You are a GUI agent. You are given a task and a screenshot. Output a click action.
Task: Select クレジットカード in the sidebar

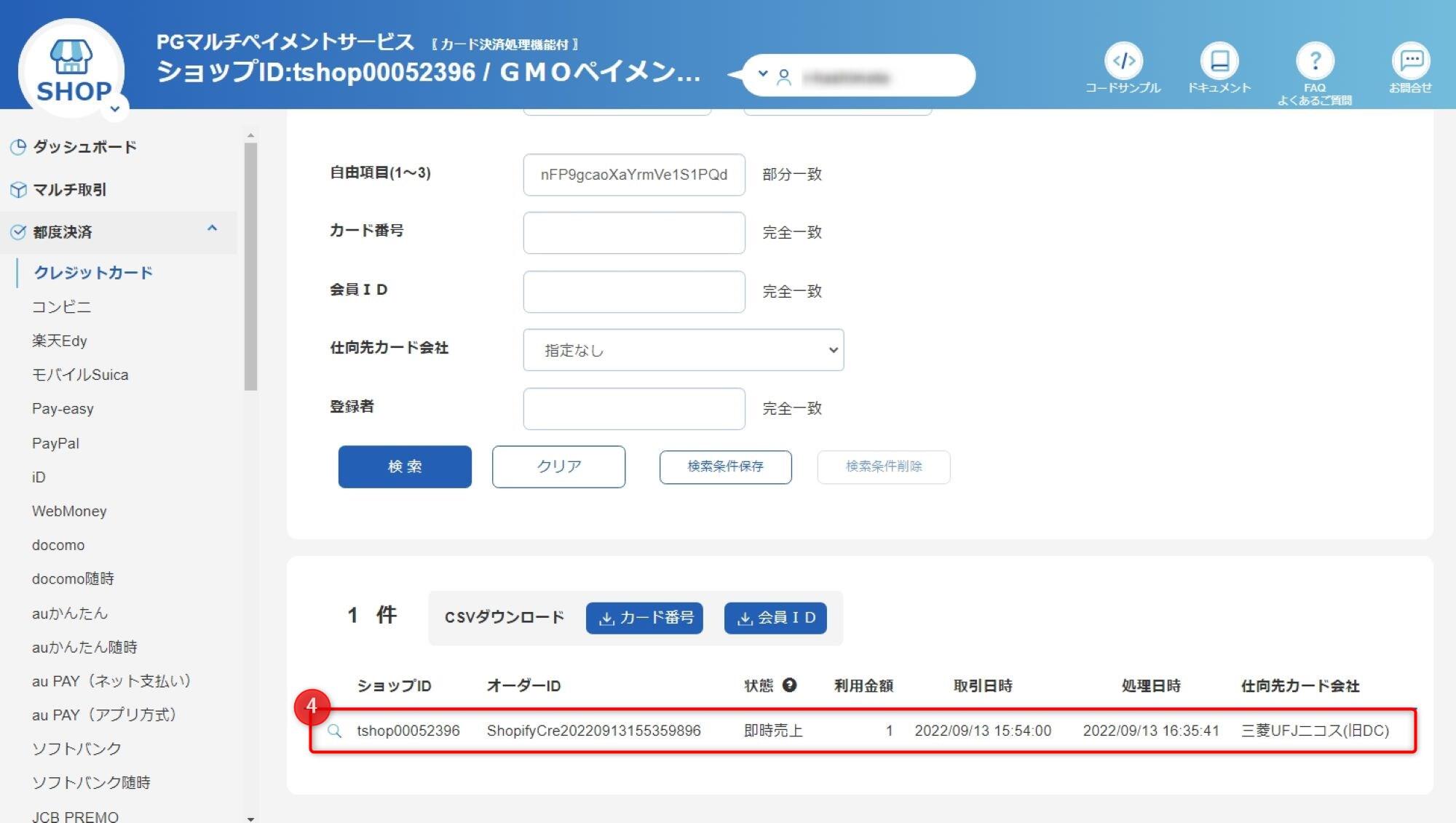tap(93, 273)
